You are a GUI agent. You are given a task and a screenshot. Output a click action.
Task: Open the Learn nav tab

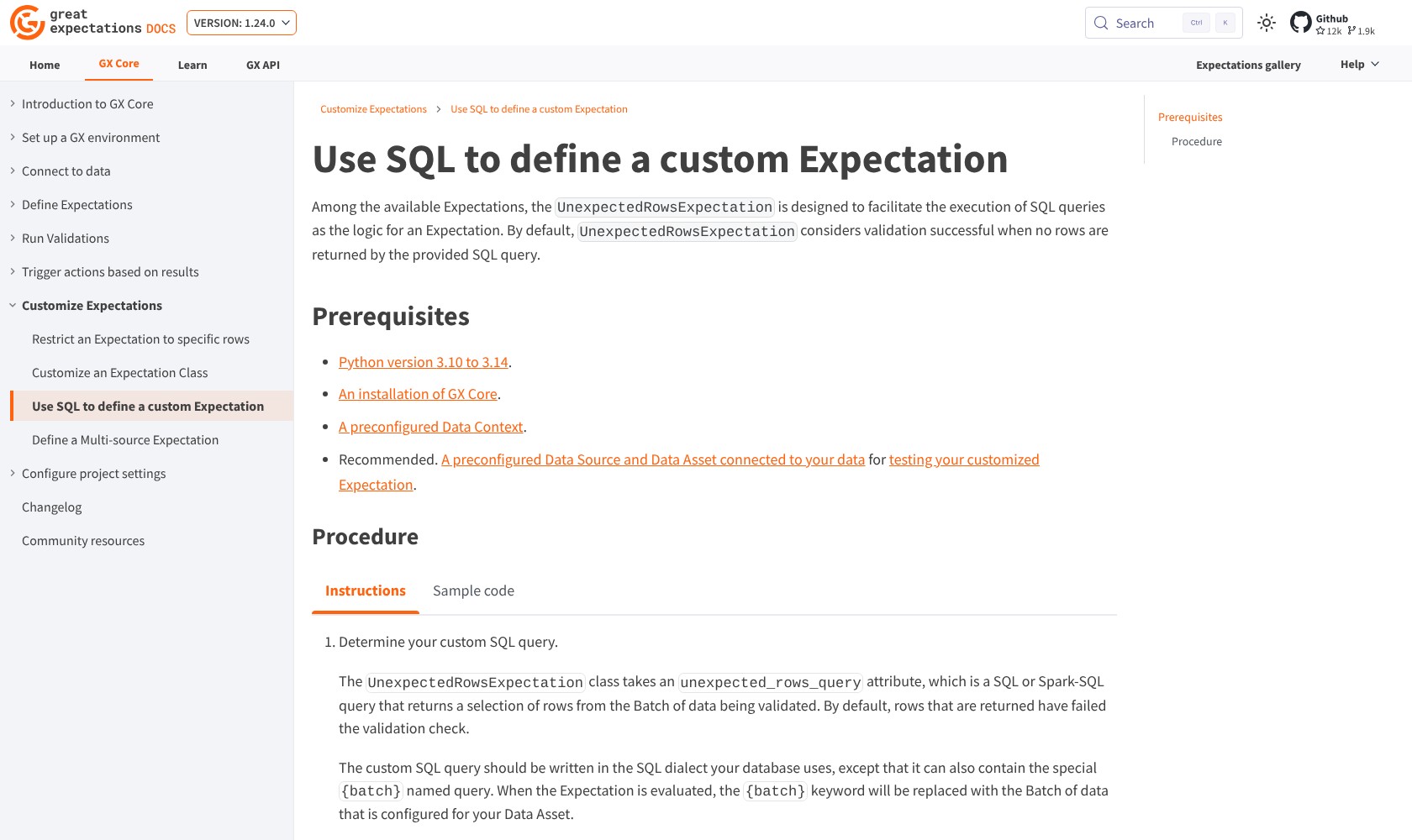point(192,65)
